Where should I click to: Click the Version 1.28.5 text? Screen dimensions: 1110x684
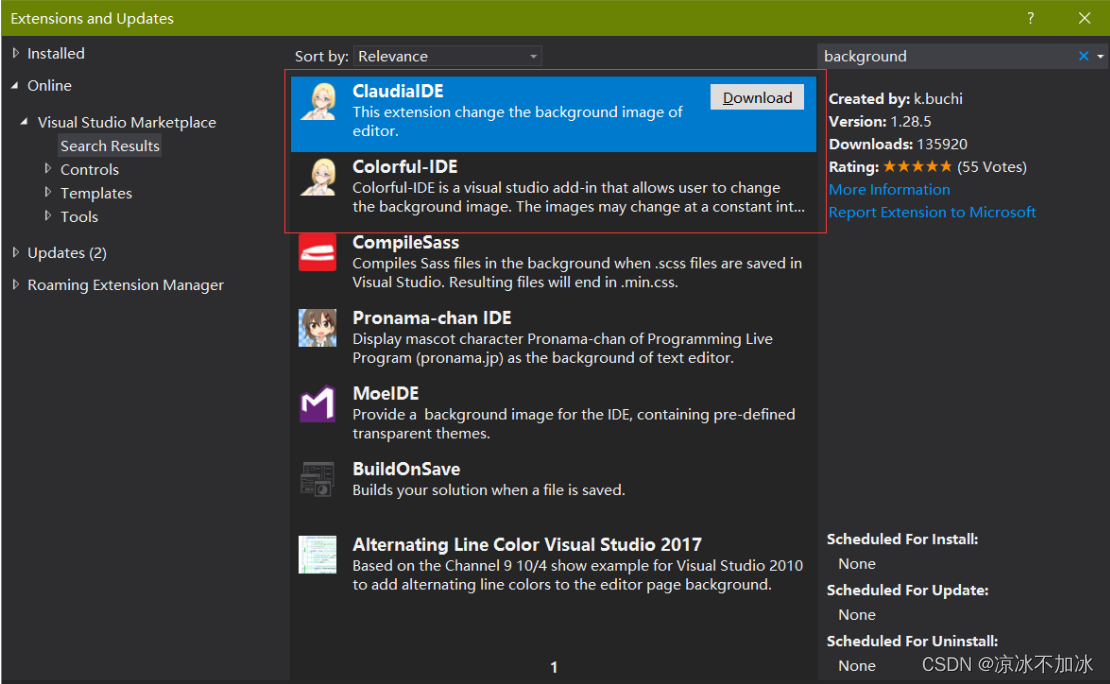click(880, 121)
